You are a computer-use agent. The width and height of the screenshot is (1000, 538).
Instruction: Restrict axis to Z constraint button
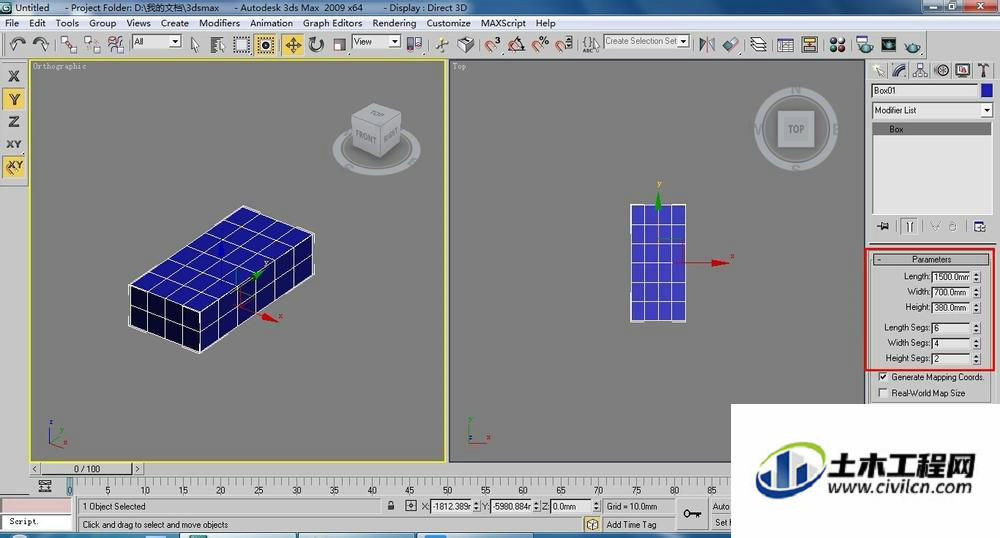click(13, 121)
